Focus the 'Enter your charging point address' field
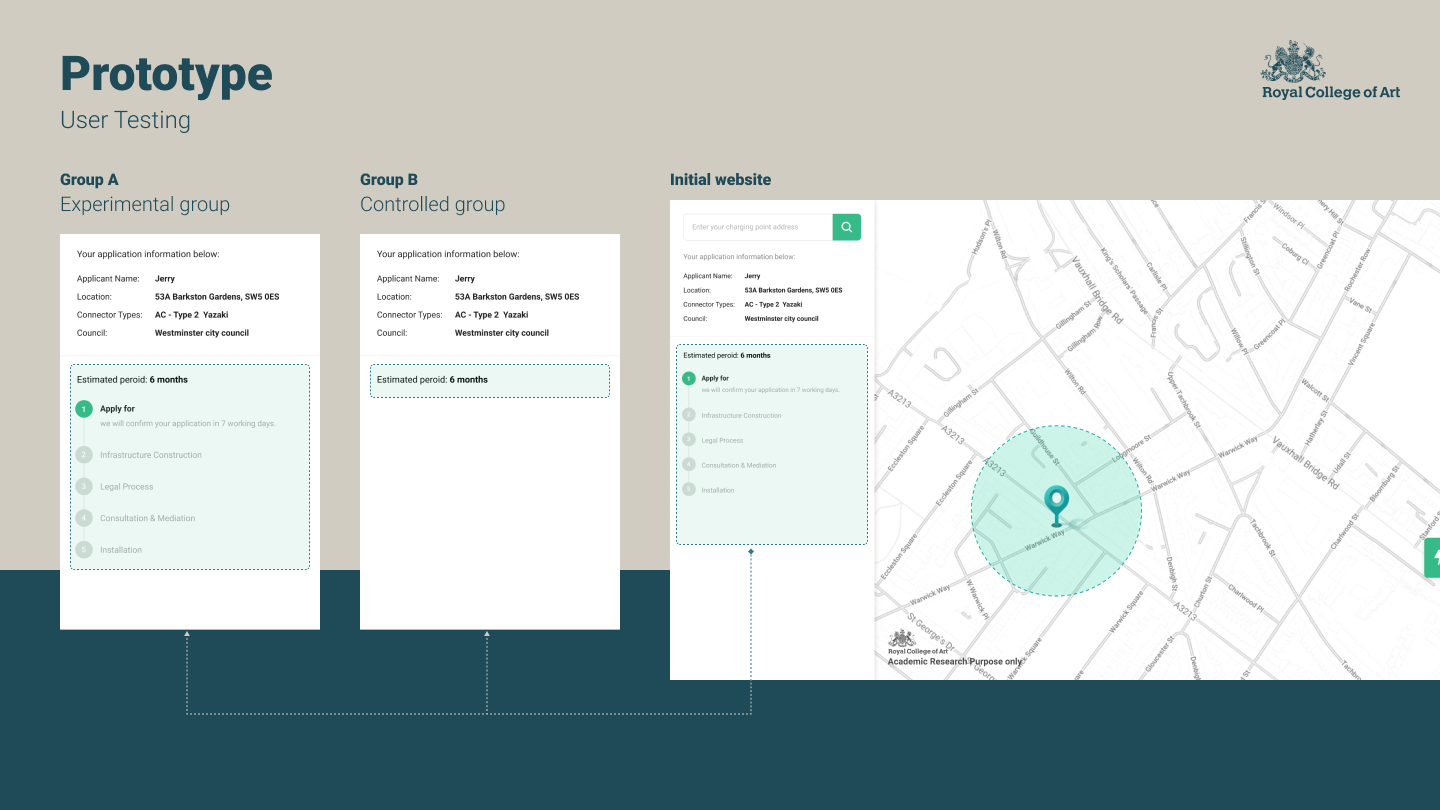Image resolution: width=1440 pixels, height=810 pixels. [x=758, y=227]
